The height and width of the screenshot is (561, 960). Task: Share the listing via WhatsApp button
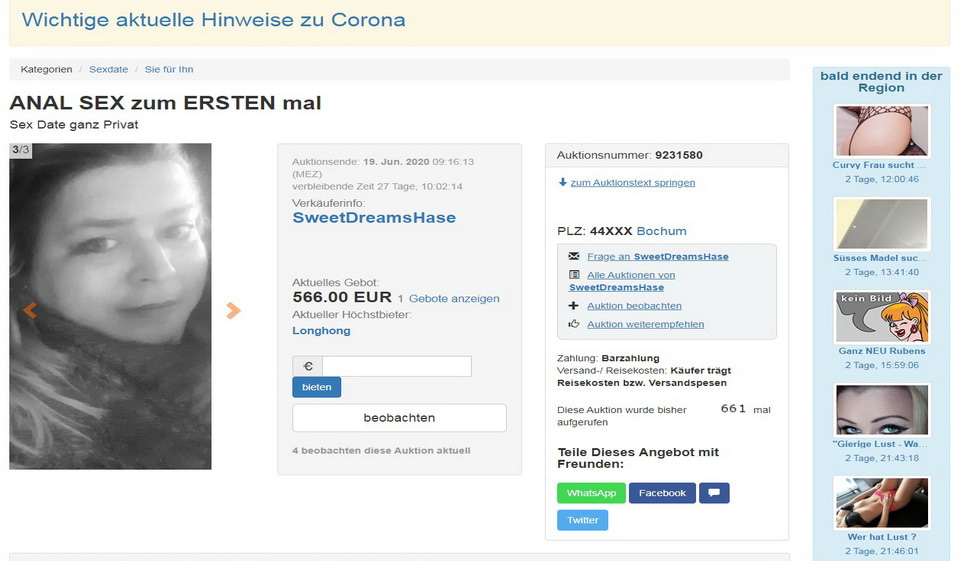pos(591,493)
